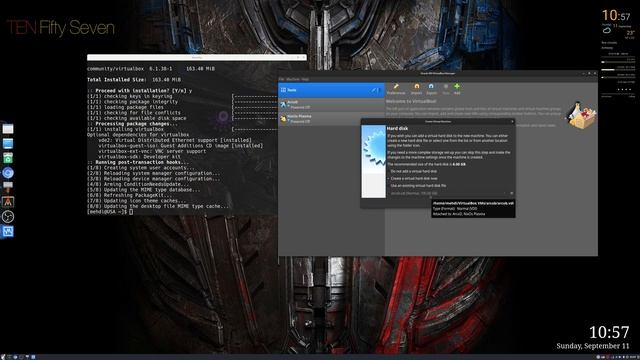Open the red 'A' dock icon
Screen dimensions: 640x360
(x=8, y=202)
